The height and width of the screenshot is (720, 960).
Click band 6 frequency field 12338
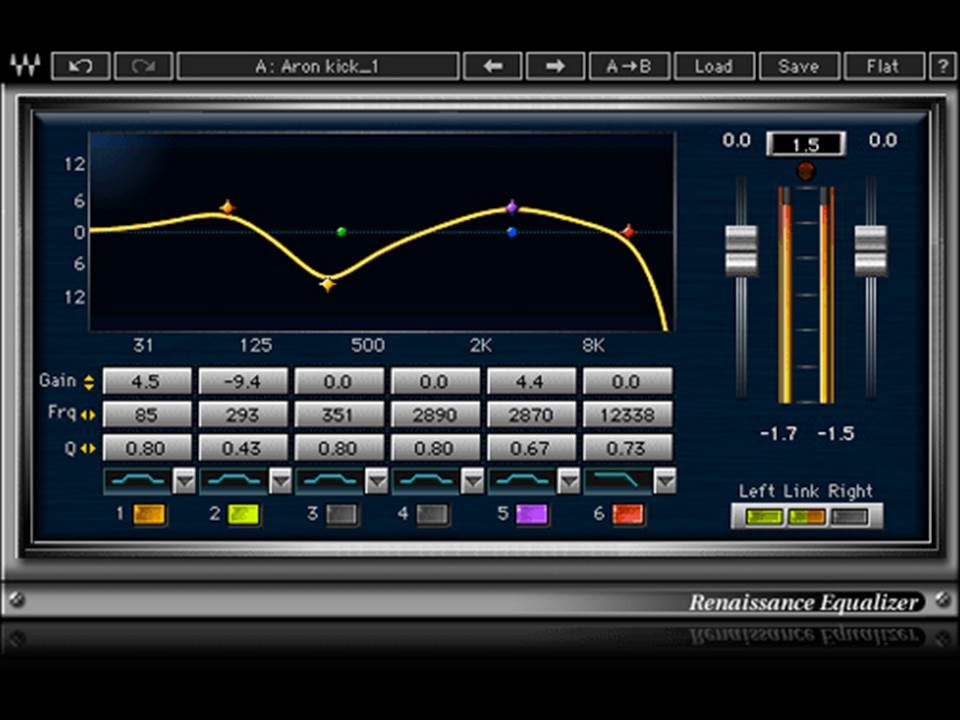click(628, 415)
